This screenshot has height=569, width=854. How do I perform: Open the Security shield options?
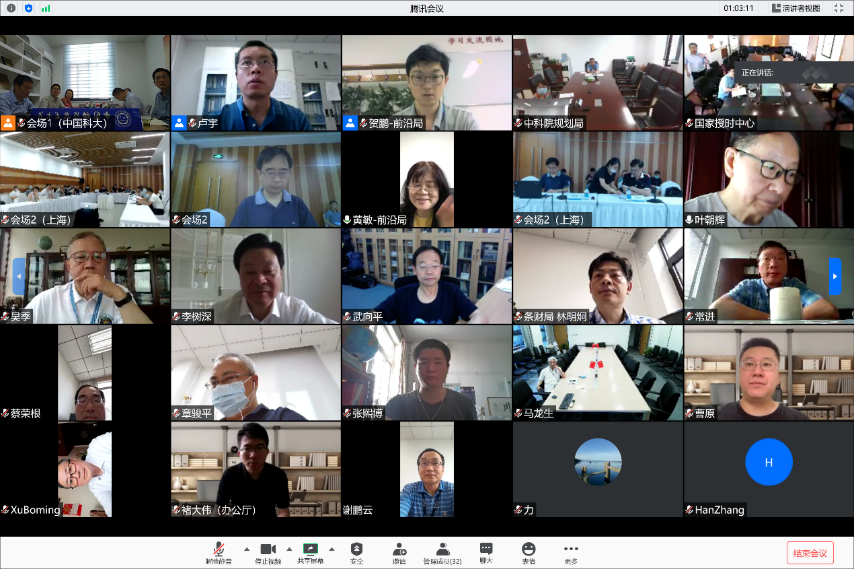(356, 551)
